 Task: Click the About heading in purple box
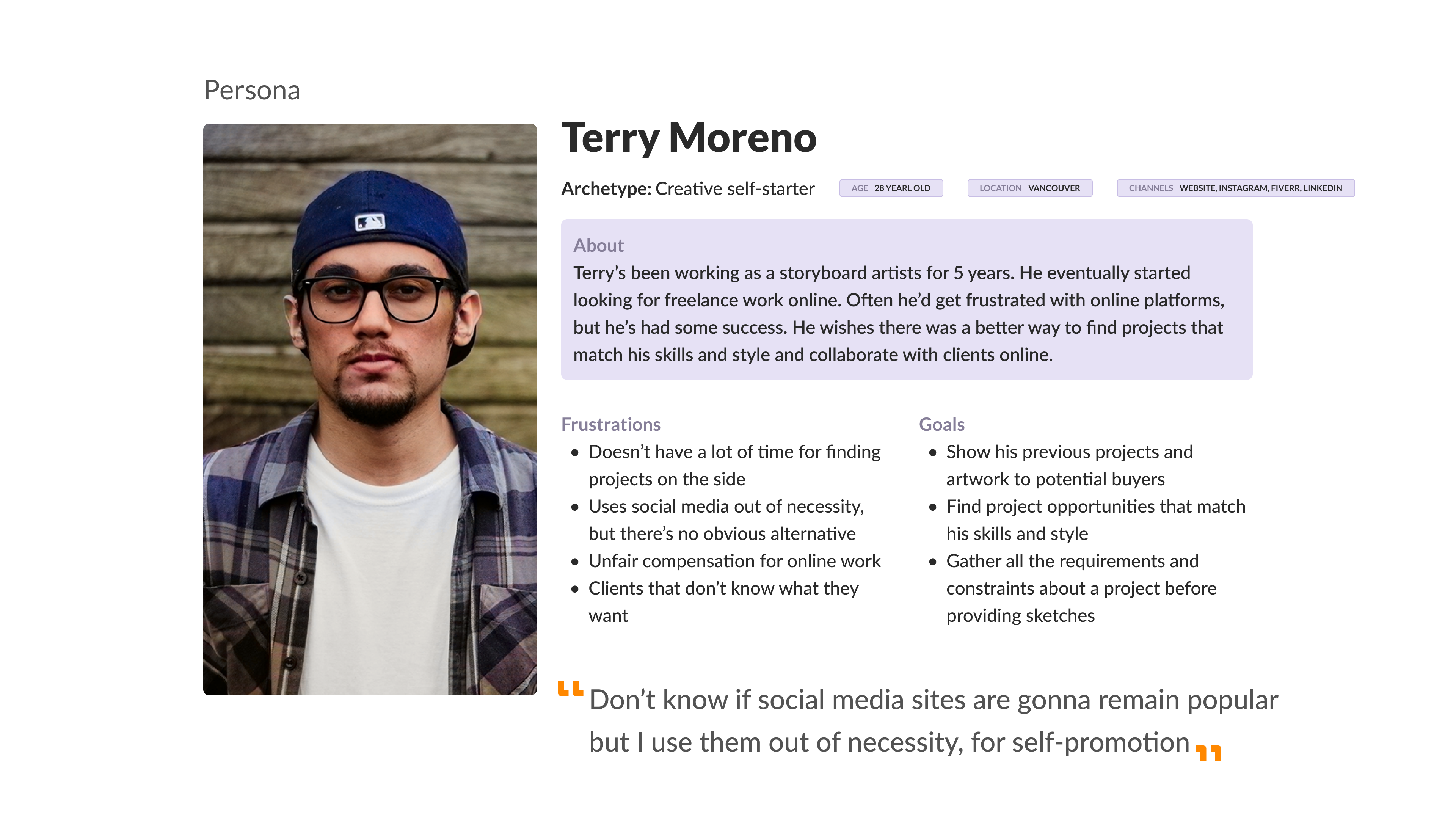(x=598, y=245)
